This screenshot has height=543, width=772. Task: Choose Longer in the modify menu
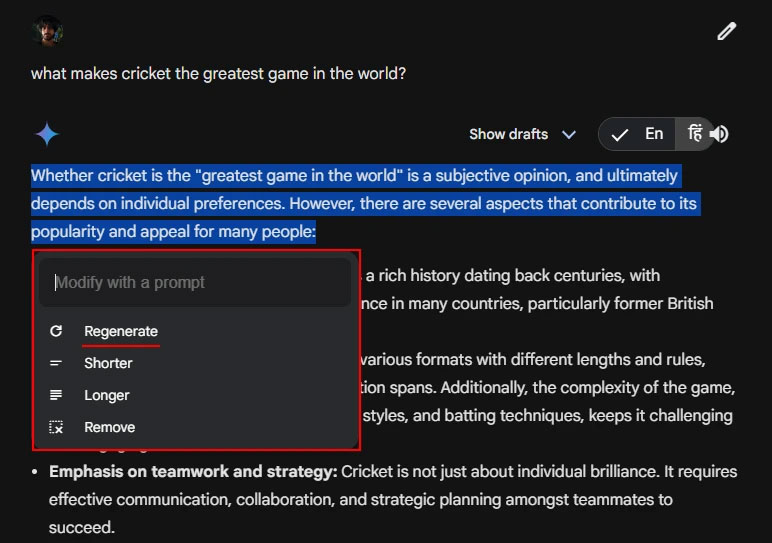point(107,395)
